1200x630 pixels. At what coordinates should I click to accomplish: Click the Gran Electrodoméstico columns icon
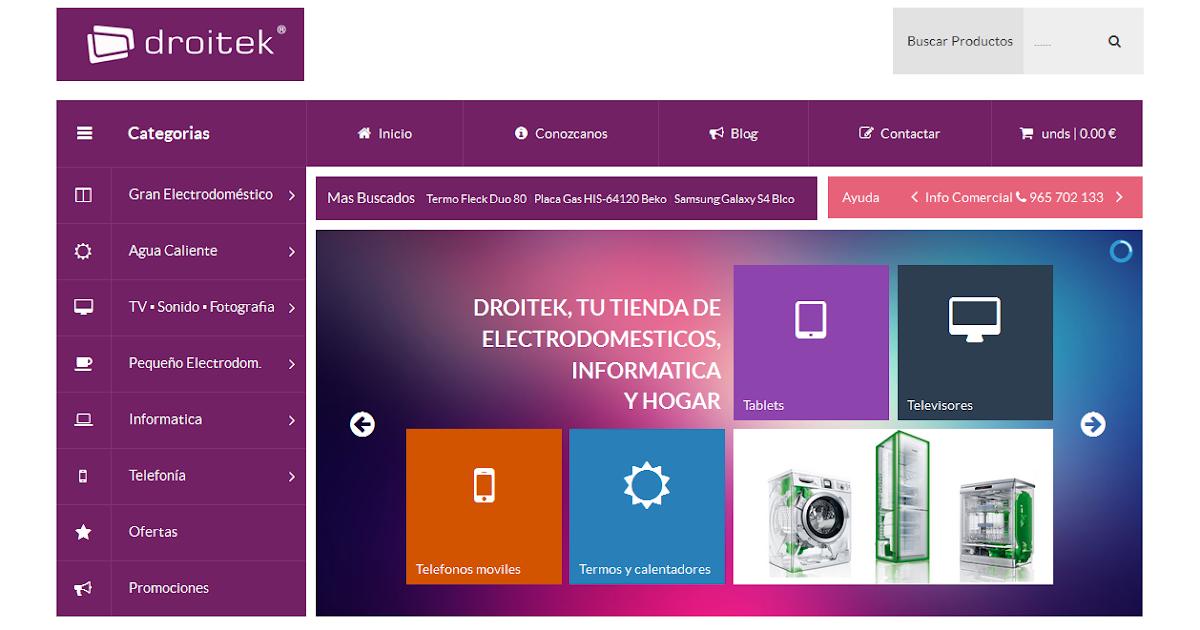(83, 195)
